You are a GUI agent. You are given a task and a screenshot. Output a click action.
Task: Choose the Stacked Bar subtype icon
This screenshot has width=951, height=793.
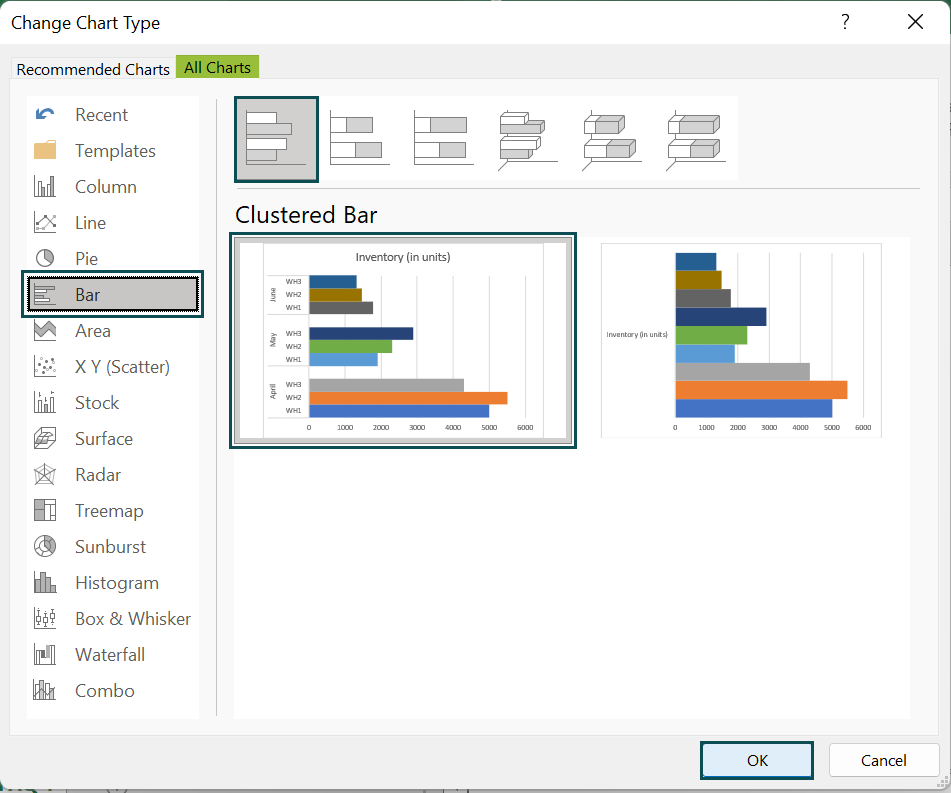pos(360,139)
